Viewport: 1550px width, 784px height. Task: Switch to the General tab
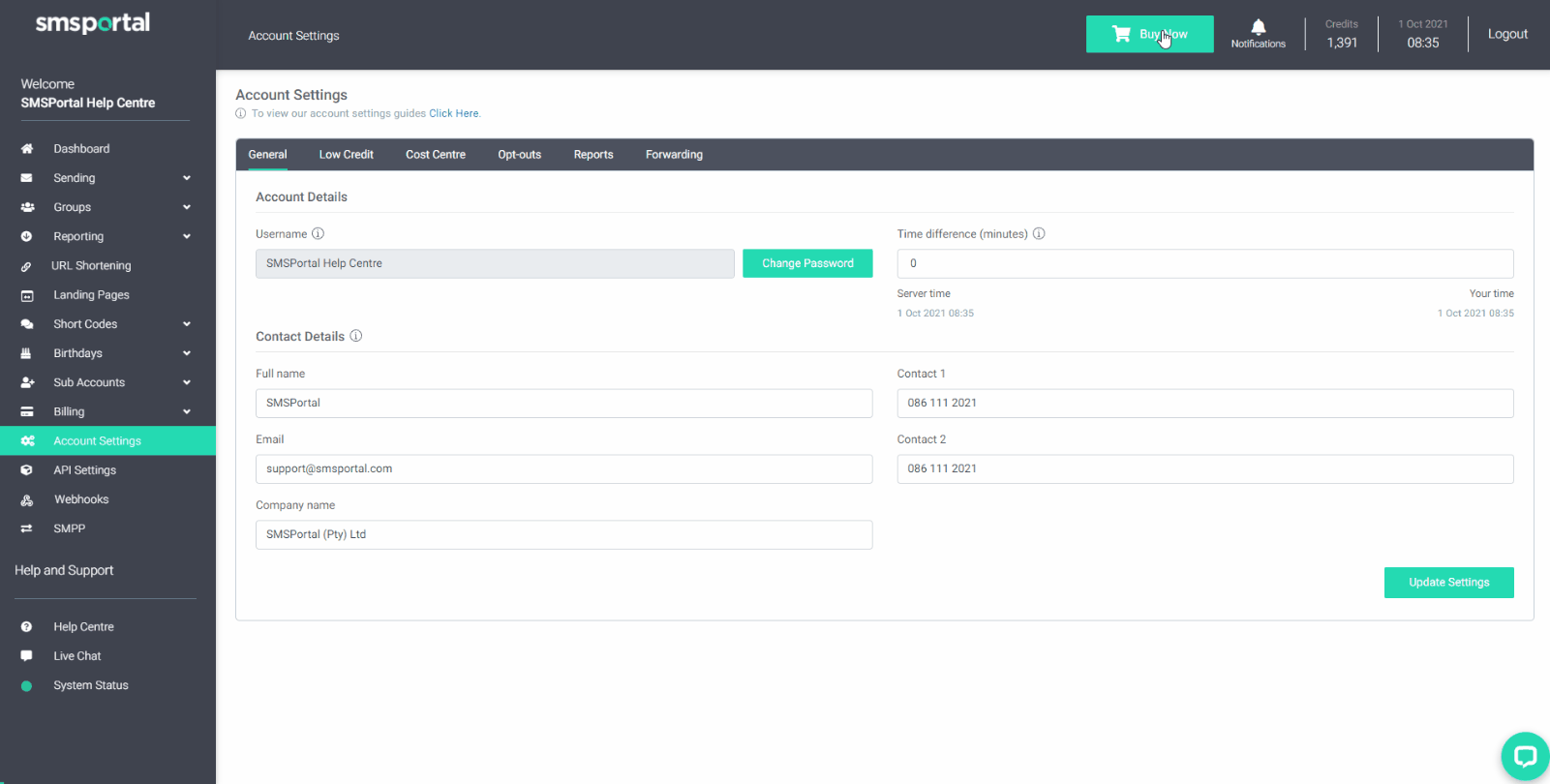267,155
